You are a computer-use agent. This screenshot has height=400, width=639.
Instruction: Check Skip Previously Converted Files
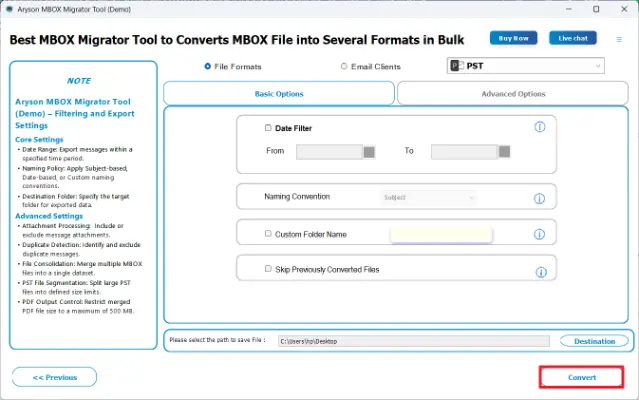pos(268,268)
